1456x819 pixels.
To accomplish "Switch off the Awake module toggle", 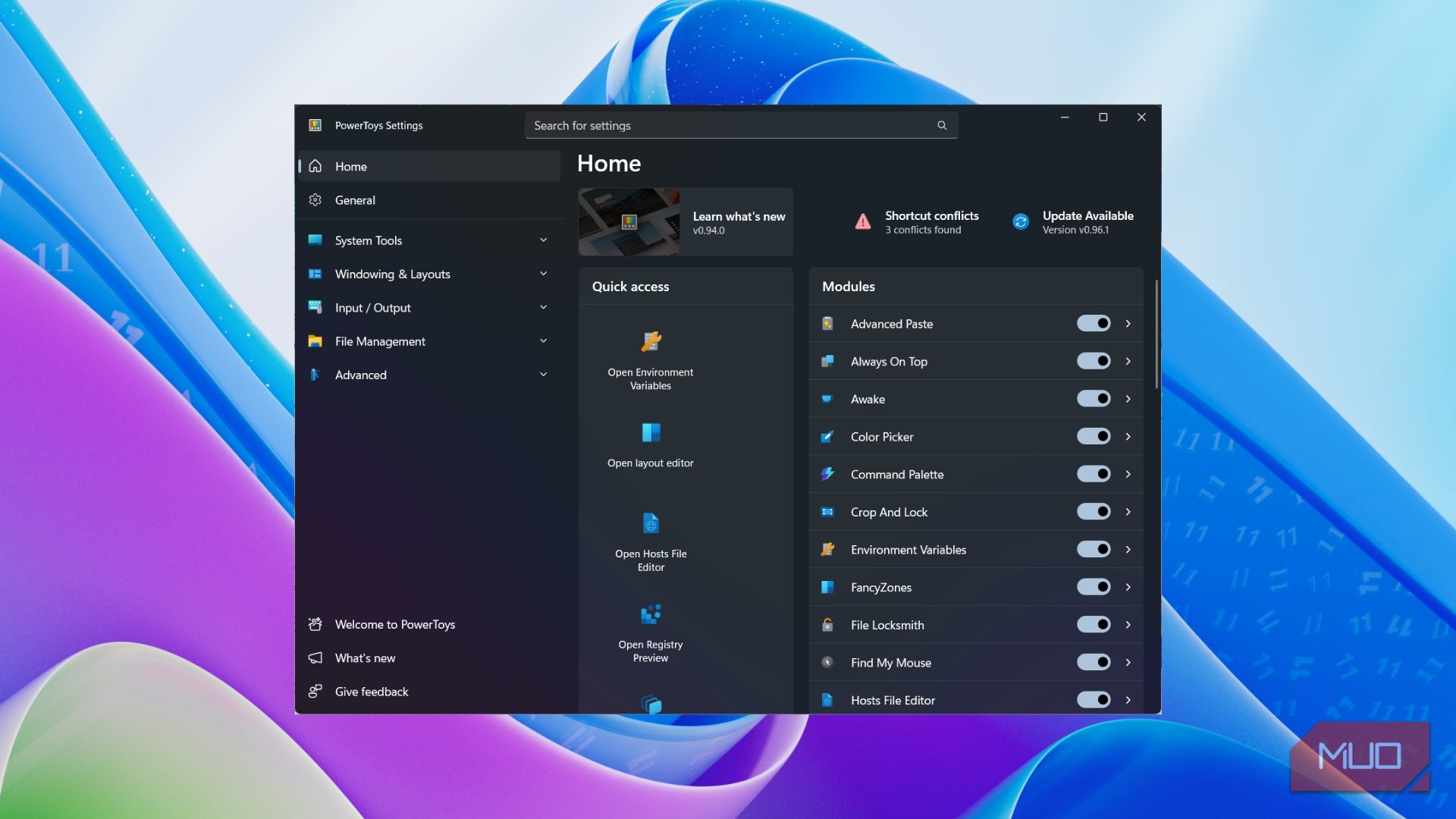I will click(1094, 399).
